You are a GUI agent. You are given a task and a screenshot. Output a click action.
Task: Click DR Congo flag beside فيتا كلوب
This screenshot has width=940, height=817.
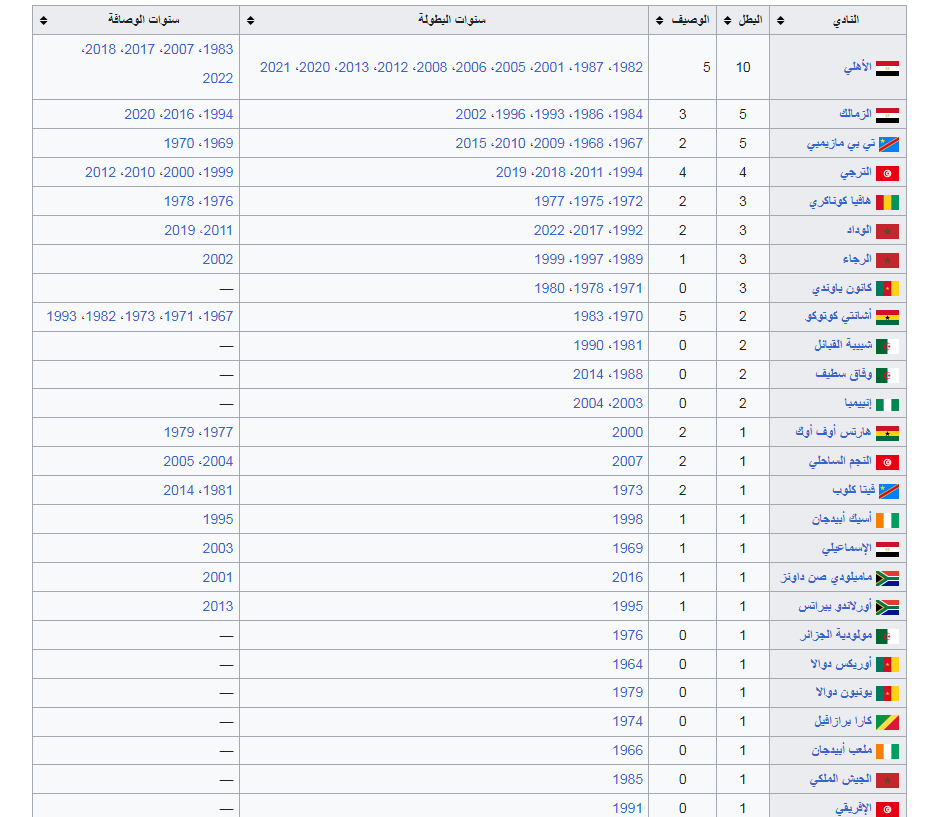(x=888, y=492)
